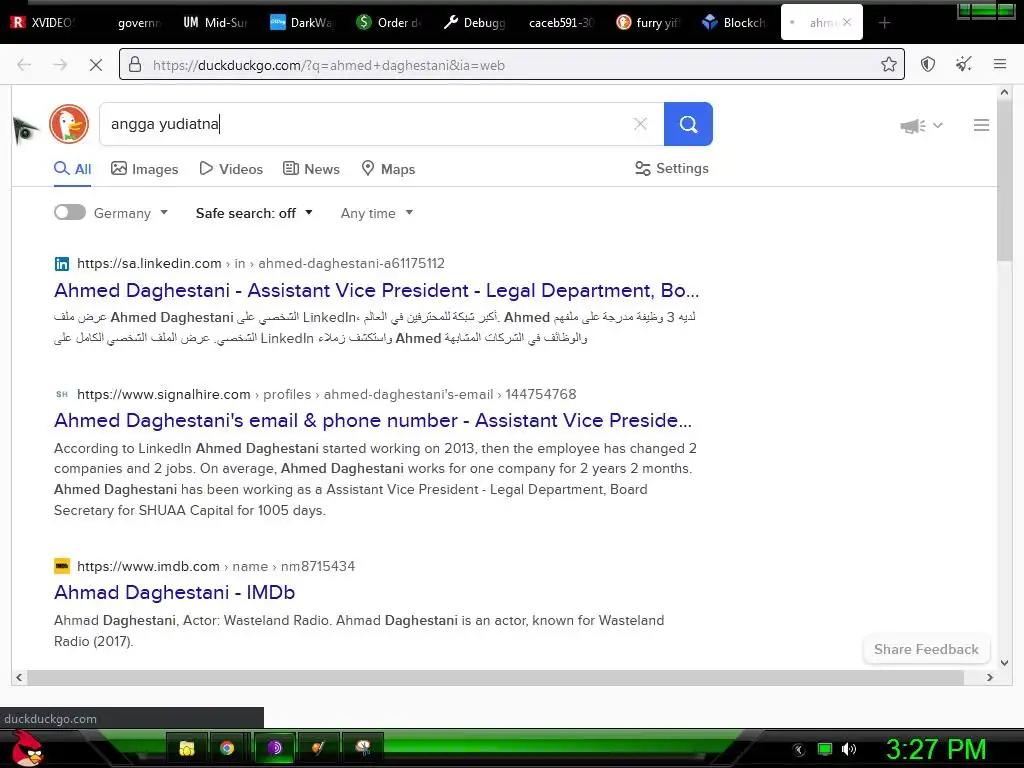Open the Safe search: off dropdown
The image size is (1024, 768).
[254, 213]
